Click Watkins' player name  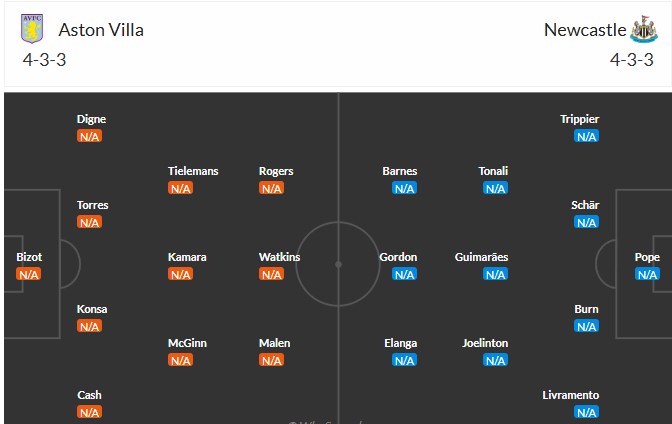click(279, 257)
